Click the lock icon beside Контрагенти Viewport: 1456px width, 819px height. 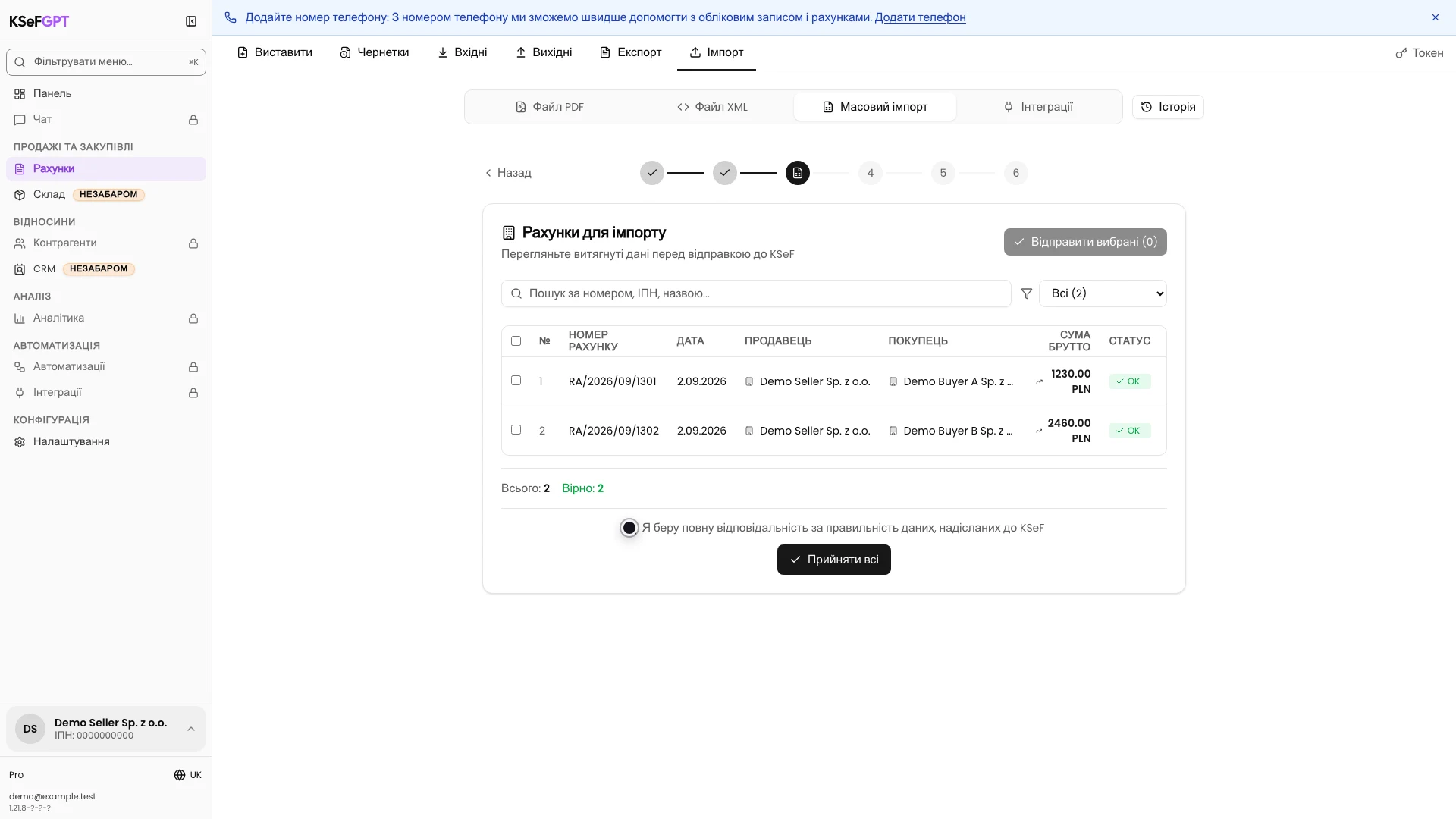click(193, 243)
